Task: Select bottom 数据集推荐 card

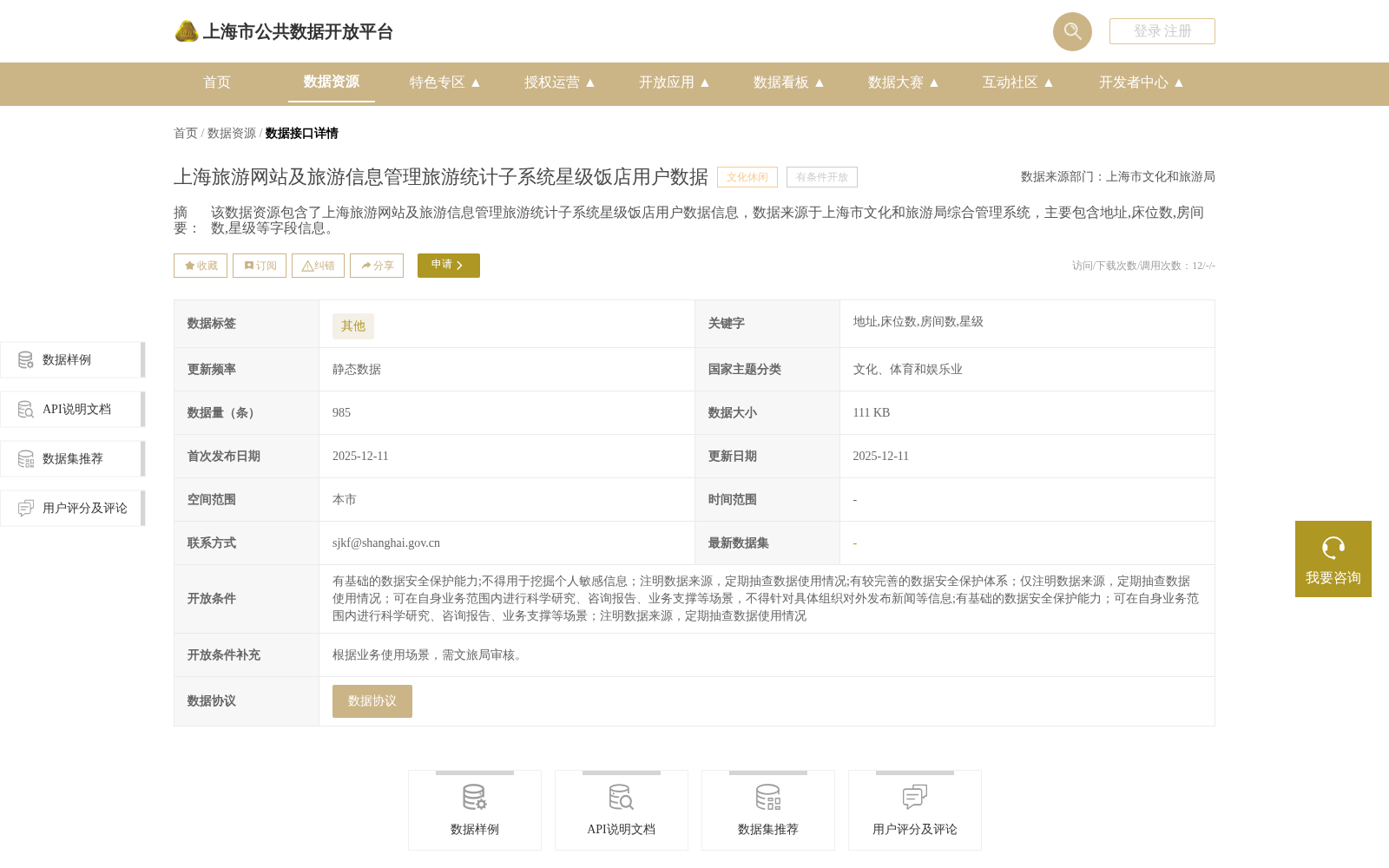Action: (x=768, y=810)
